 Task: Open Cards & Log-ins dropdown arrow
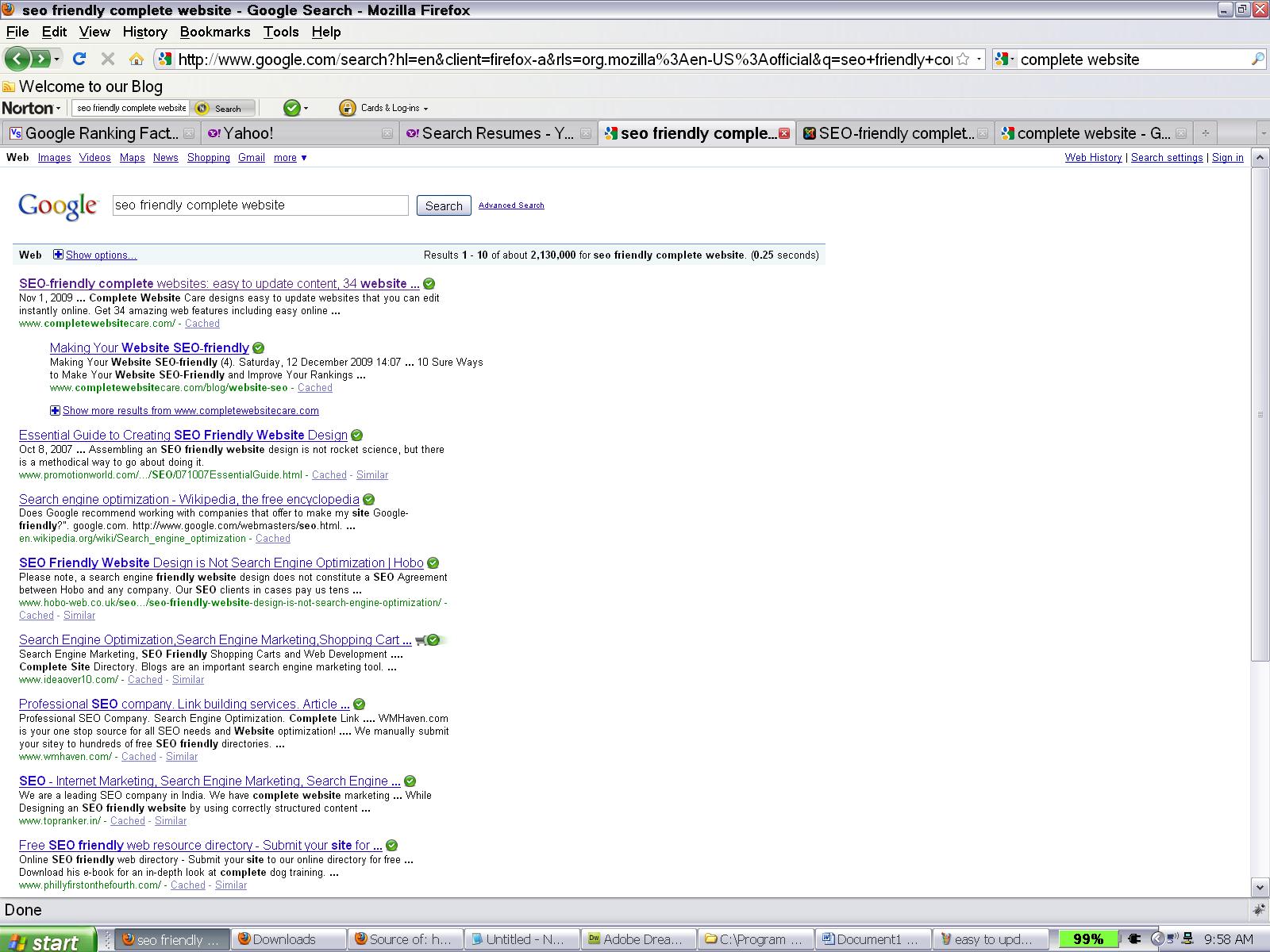click(x=426, y=109)
